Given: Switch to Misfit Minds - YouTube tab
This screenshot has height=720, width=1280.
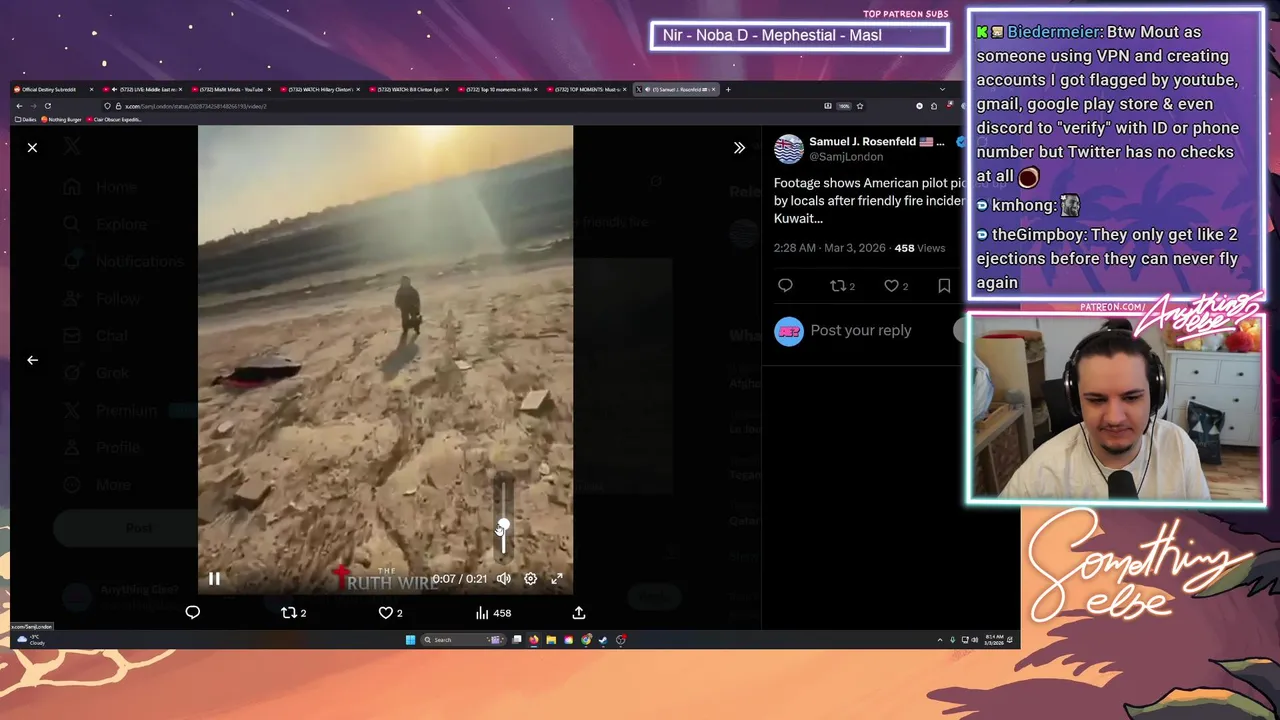Looking at the screenshot, I should point(231,90).
